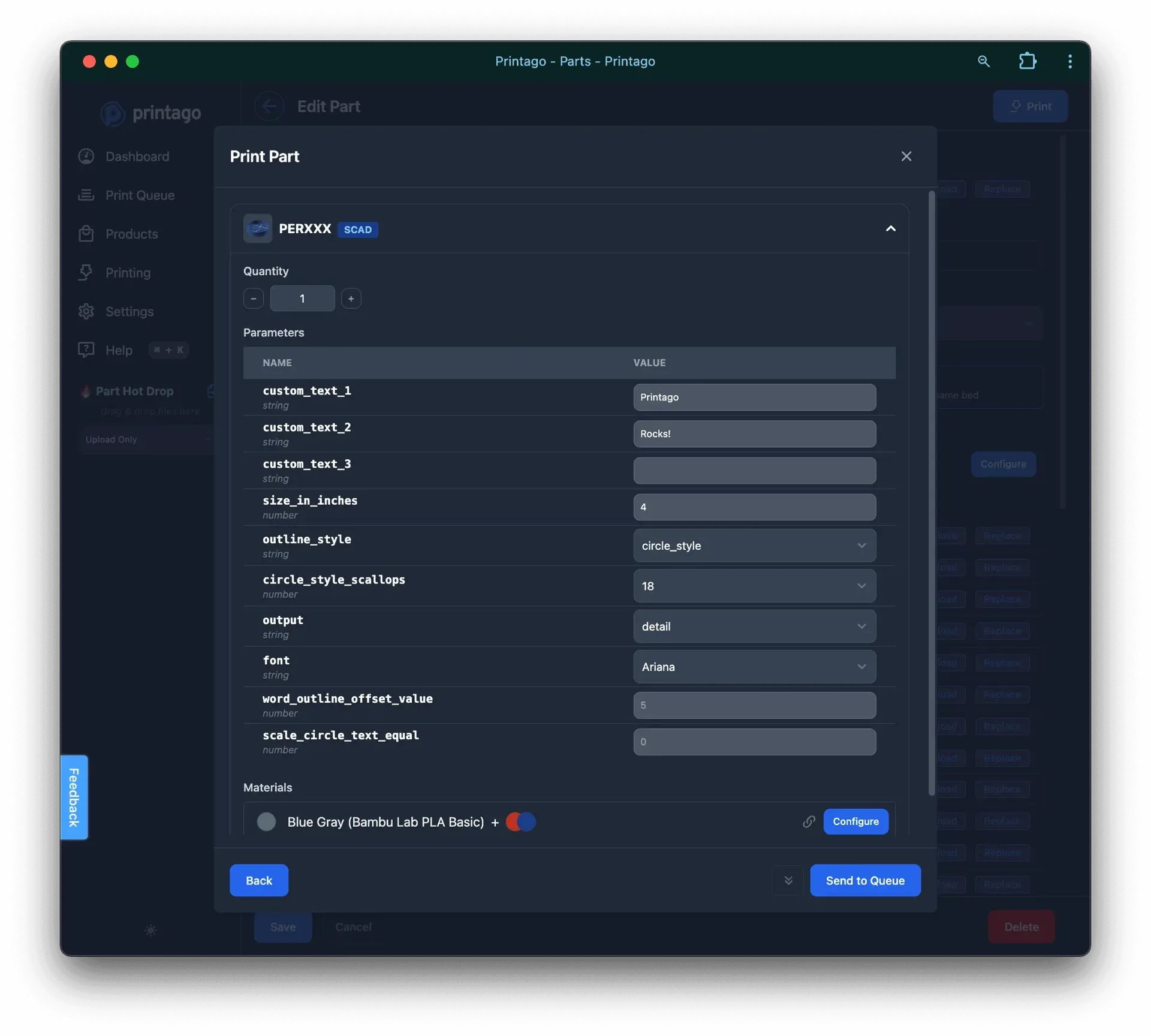The width and height of the screenshot is (1151, 1036).
Task: Increase quantity with the plus stepper
Action: tap(351, 298)
